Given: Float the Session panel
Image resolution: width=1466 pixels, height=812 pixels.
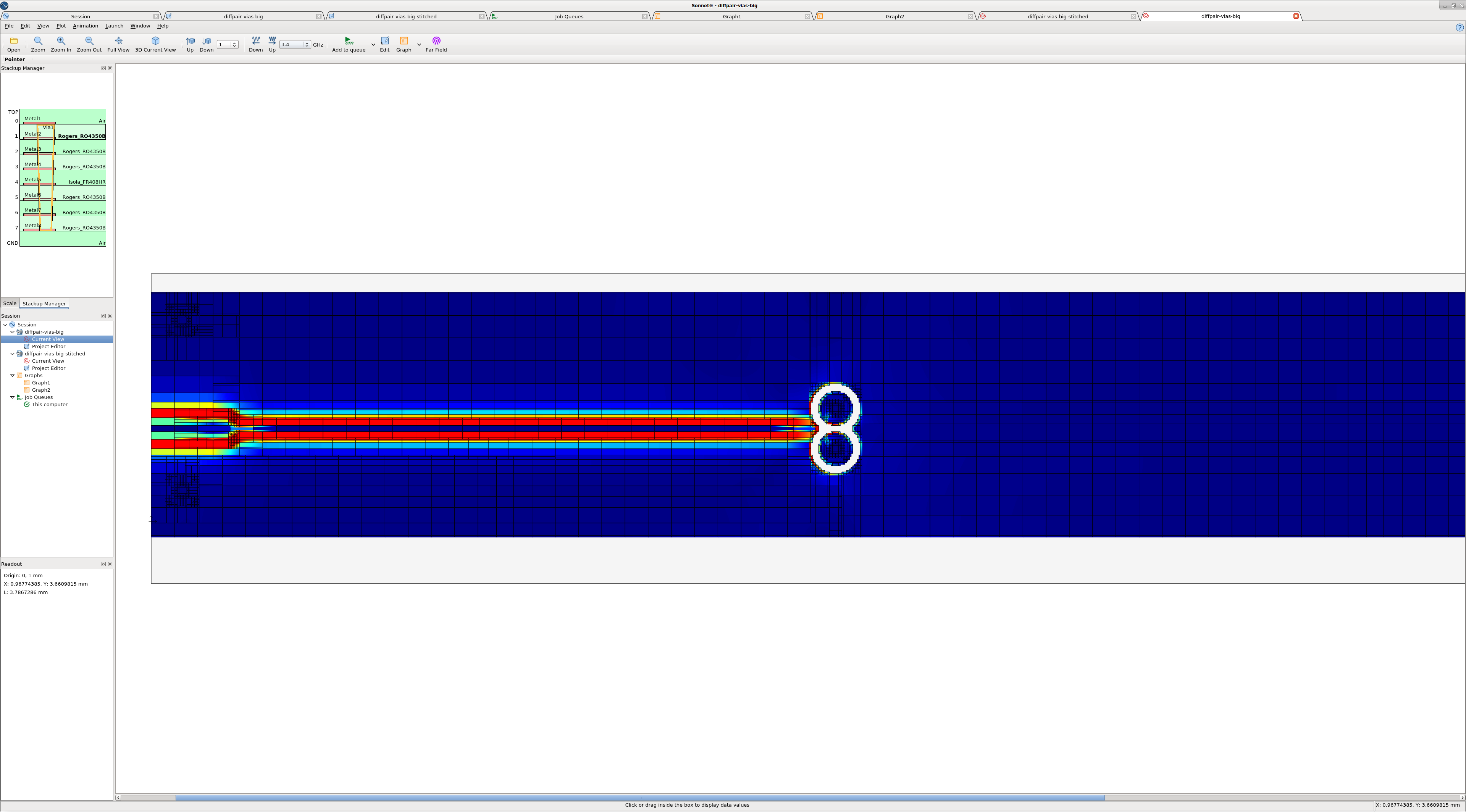Looking at the screenshot, I should (x=103, y=316).
